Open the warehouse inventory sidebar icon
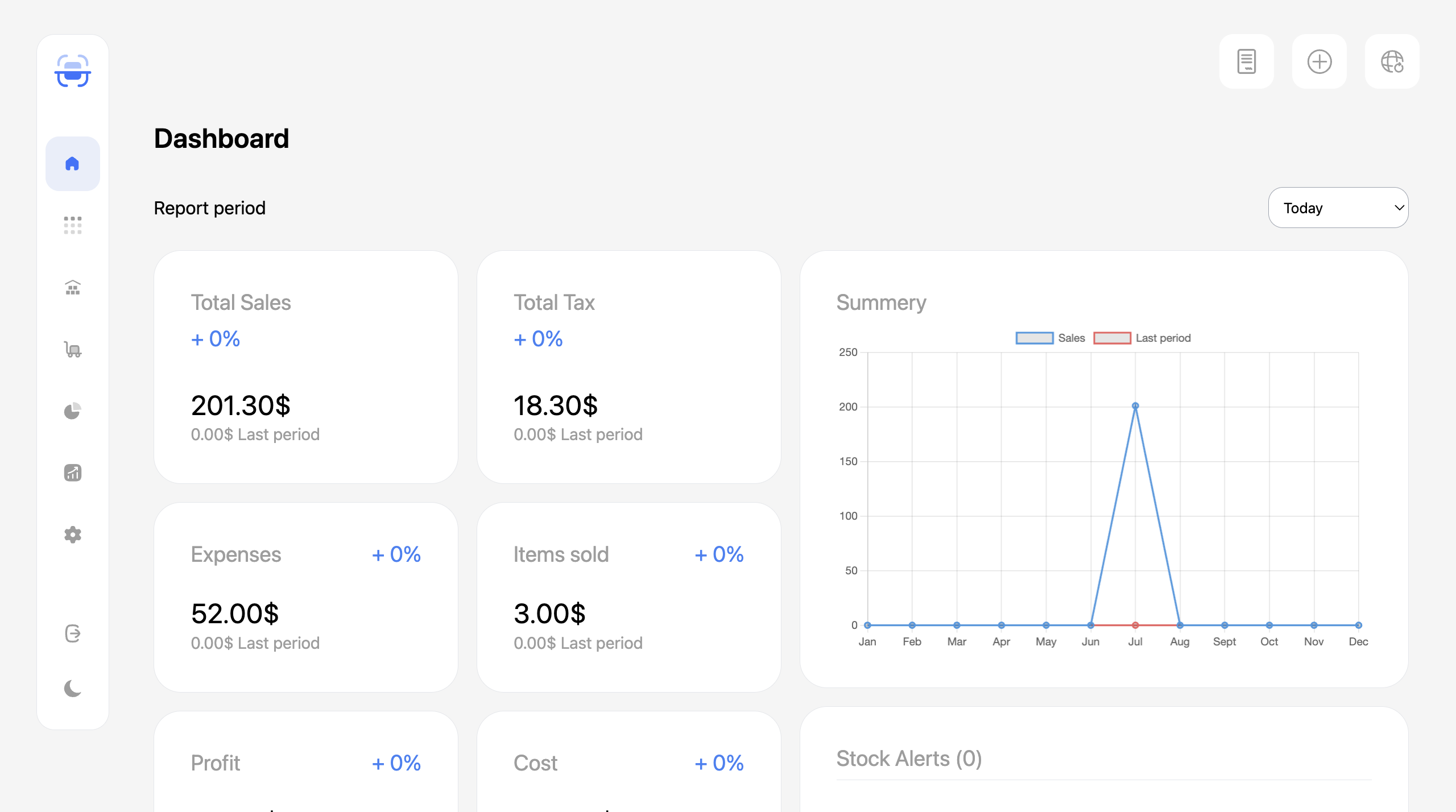1456x812 pixels. pyautogui.click(x=73, y=287)
